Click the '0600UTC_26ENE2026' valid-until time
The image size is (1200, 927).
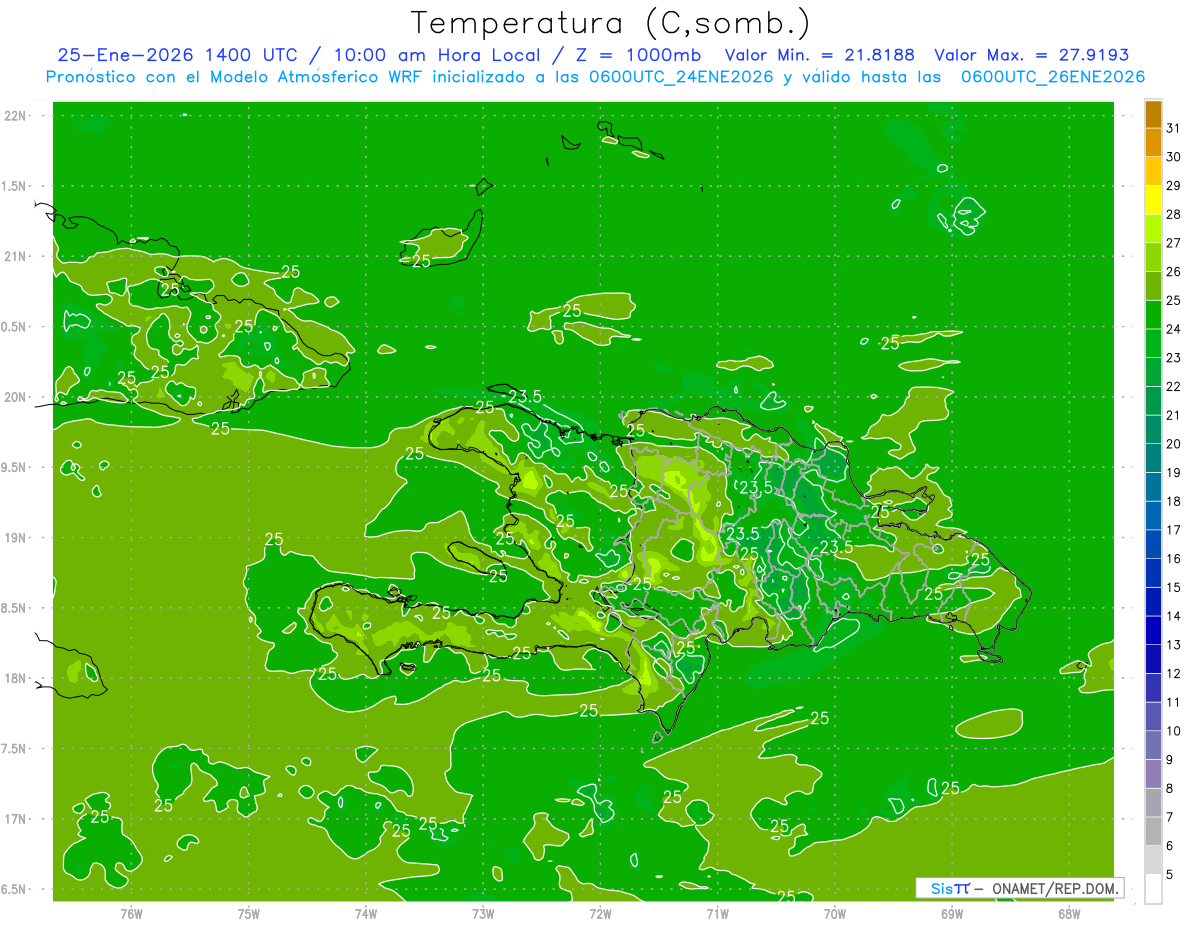(1052, 77)
